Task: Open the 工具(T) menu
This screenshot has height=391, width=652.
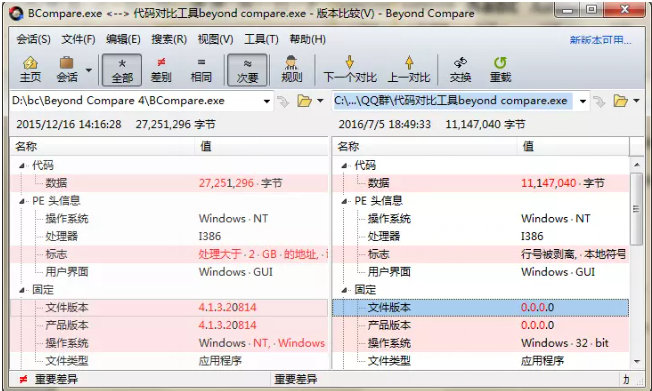Action: (261, 40)
